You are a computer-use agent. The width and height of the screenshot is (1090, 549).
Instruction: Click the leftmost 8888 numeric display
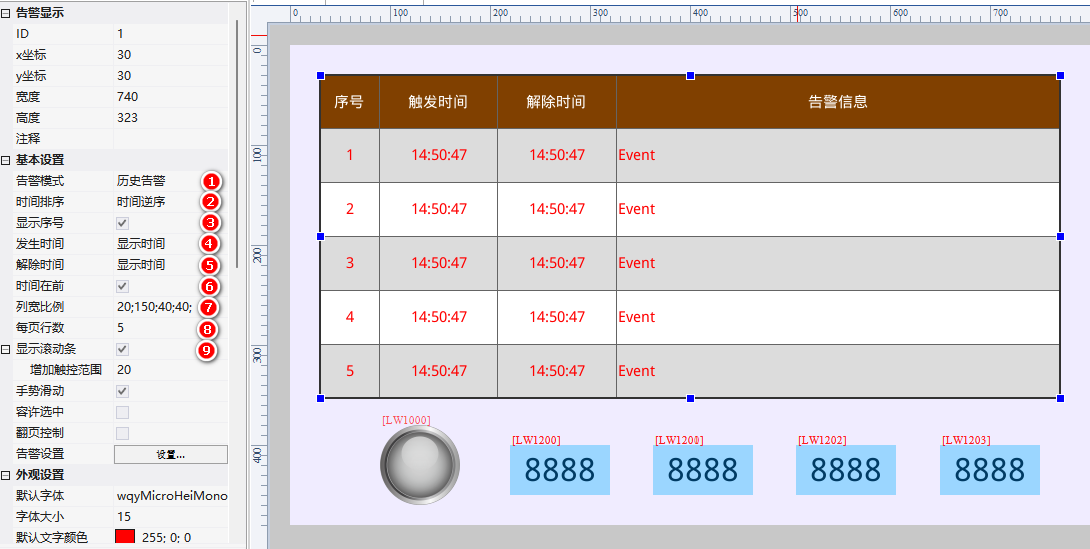point(559,470)
